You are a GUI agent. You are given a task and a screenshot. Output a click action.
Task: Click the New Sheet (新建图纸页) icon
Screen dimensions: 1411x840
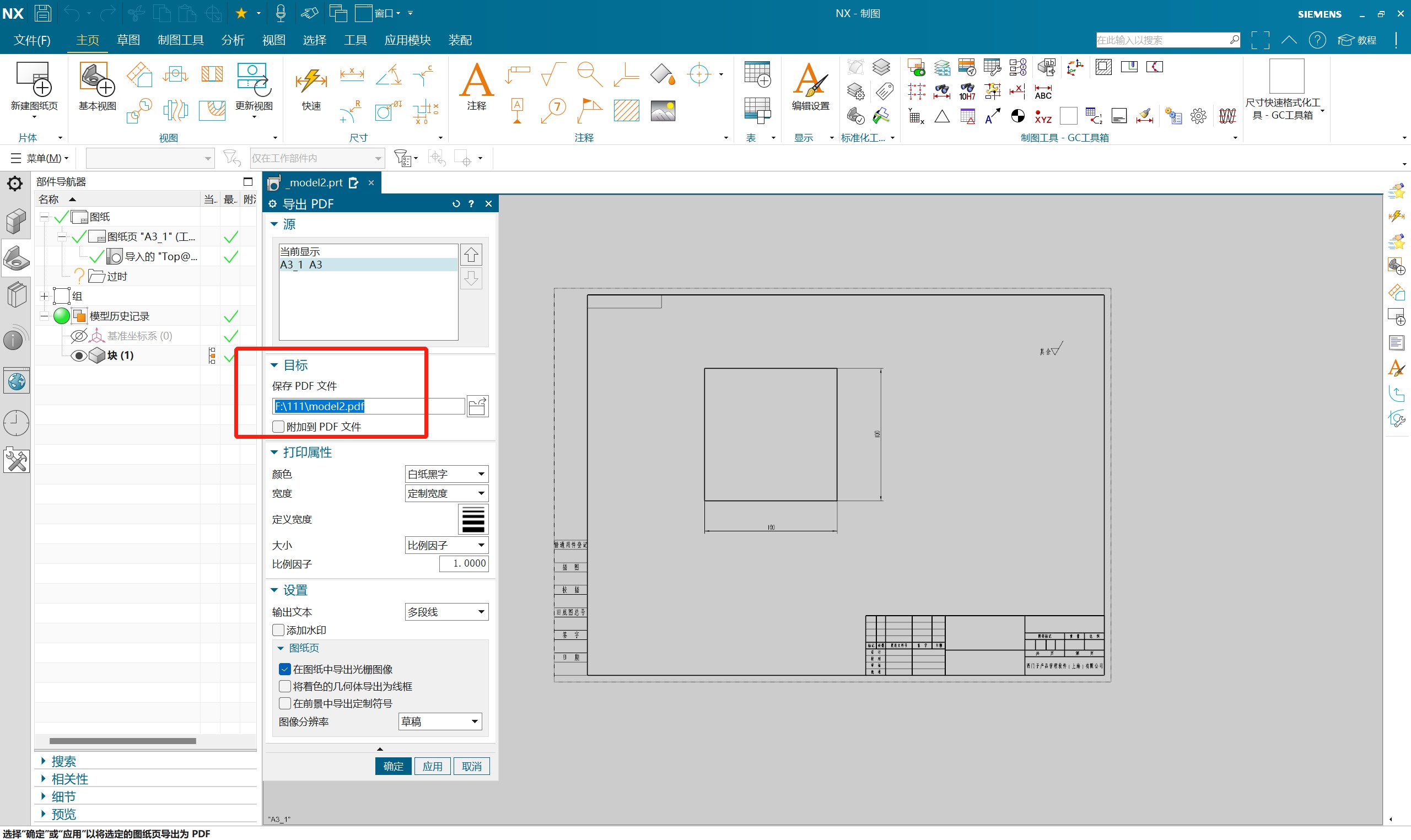(x=34, y=79)
